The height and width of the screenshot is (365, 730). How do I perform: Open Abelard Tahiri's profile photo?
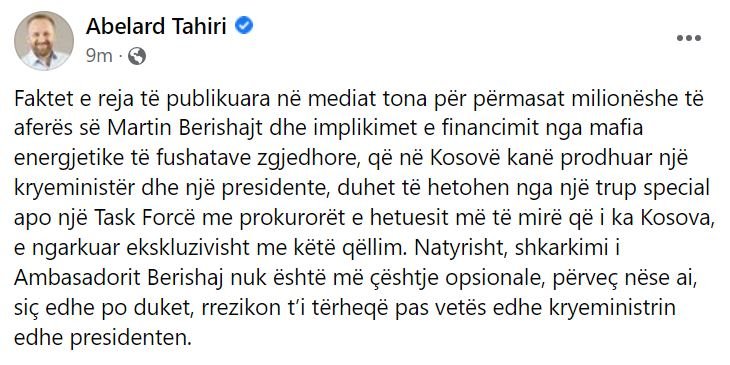43,41
